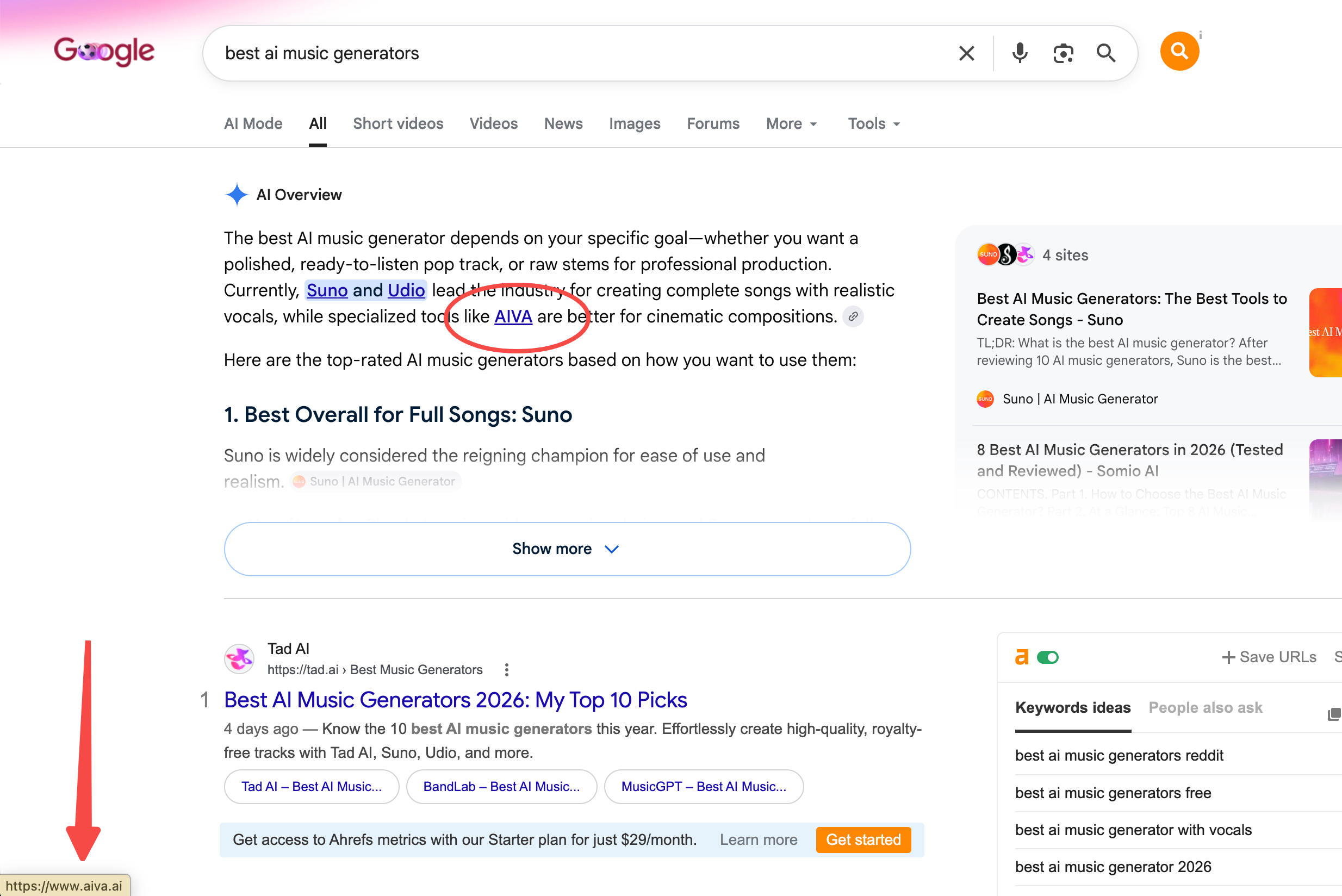1342x896 pixels.
Task: Start voice search with microphone icon
Action: [x=1020, y=53]
